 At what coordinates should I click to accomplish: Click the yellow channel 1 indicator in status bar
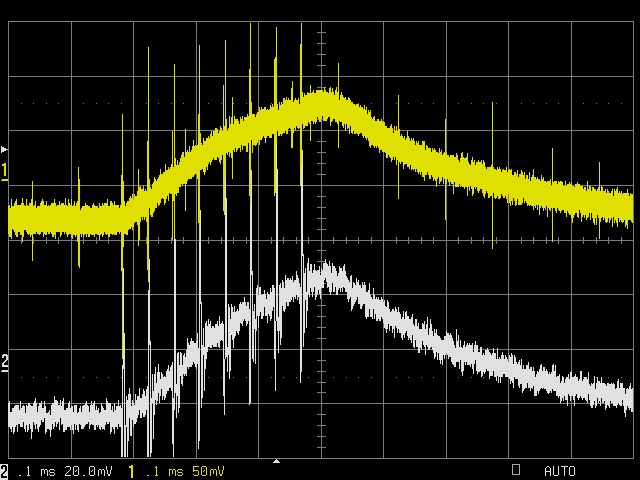click(131, 471)
